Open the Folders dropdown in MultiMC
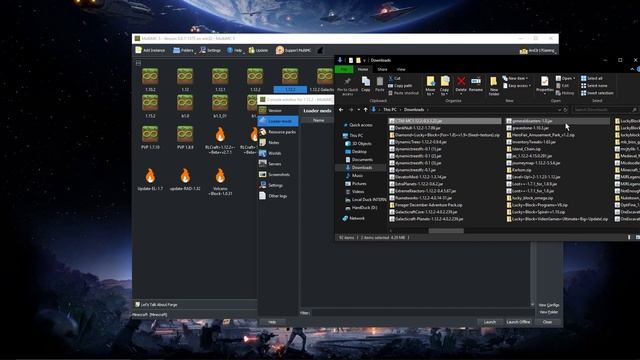Image resolution: width=640 pixels, height=360 pixels. (x=183, y=50)
